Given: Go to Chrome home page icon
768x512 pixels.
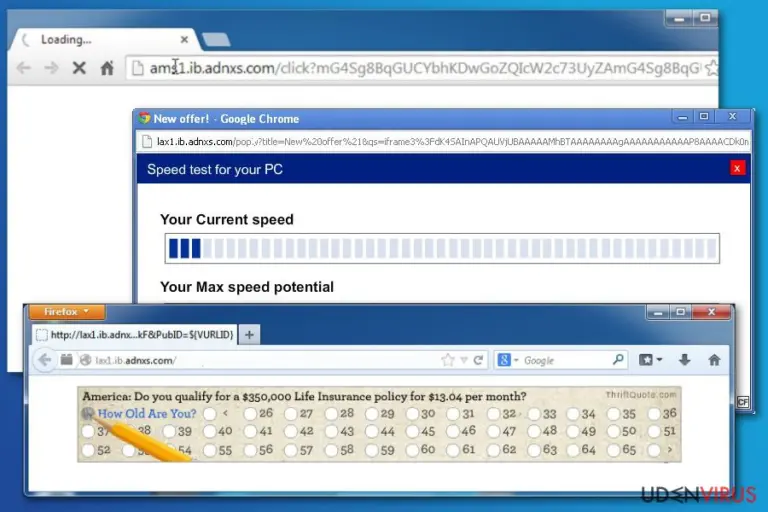Looking at the screenshot, I should click(107, 68).
